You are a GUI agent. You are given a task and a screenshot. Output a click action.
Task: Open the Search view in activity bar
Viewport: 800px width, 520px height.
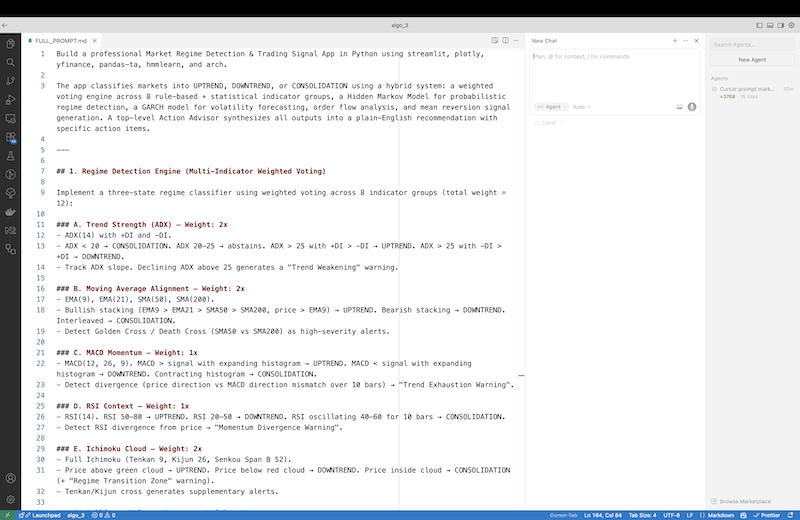tap(11, 62)
